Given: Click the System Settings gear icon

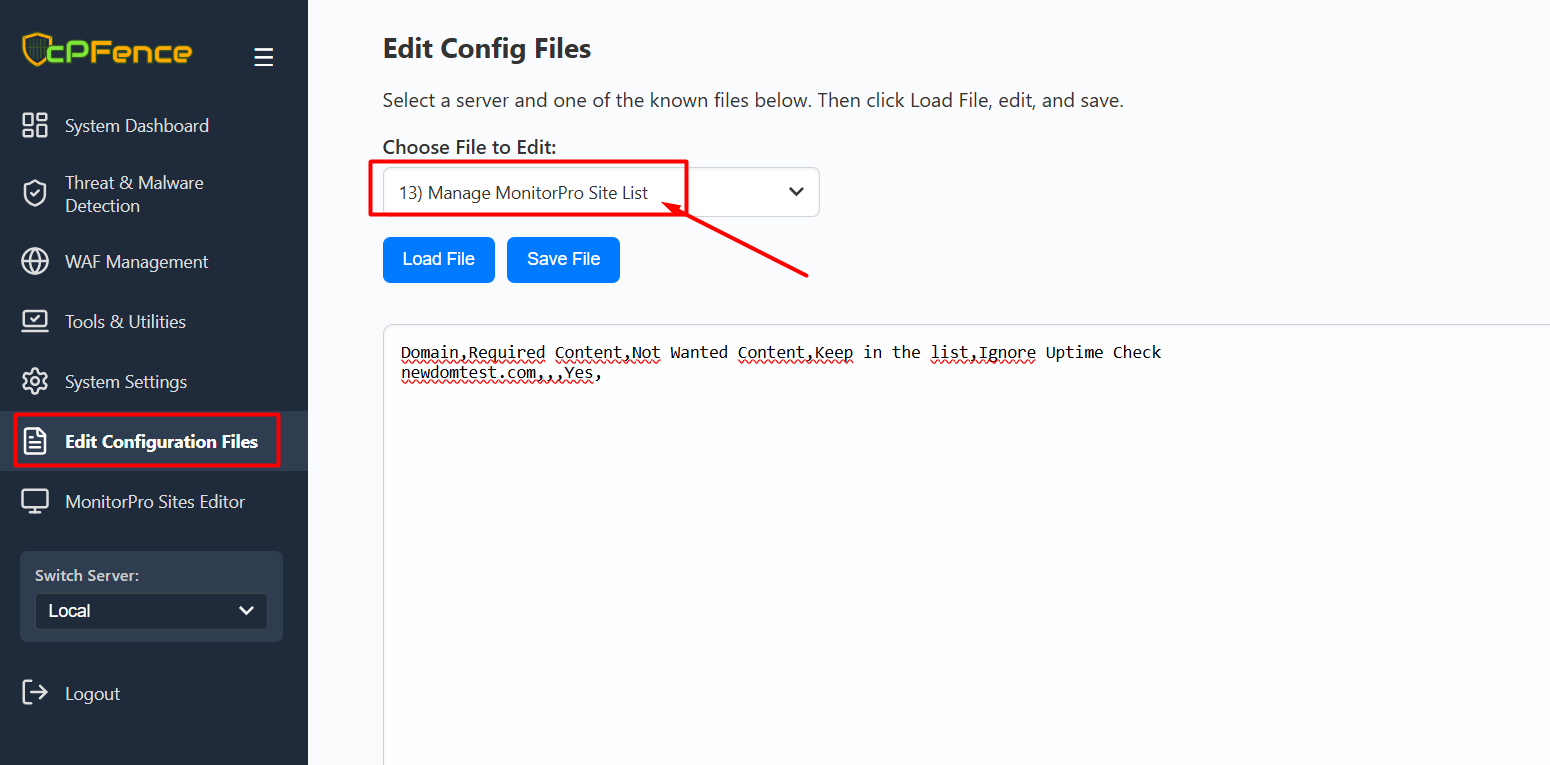Looking at the screenshot, I should [x=35, y=381].
